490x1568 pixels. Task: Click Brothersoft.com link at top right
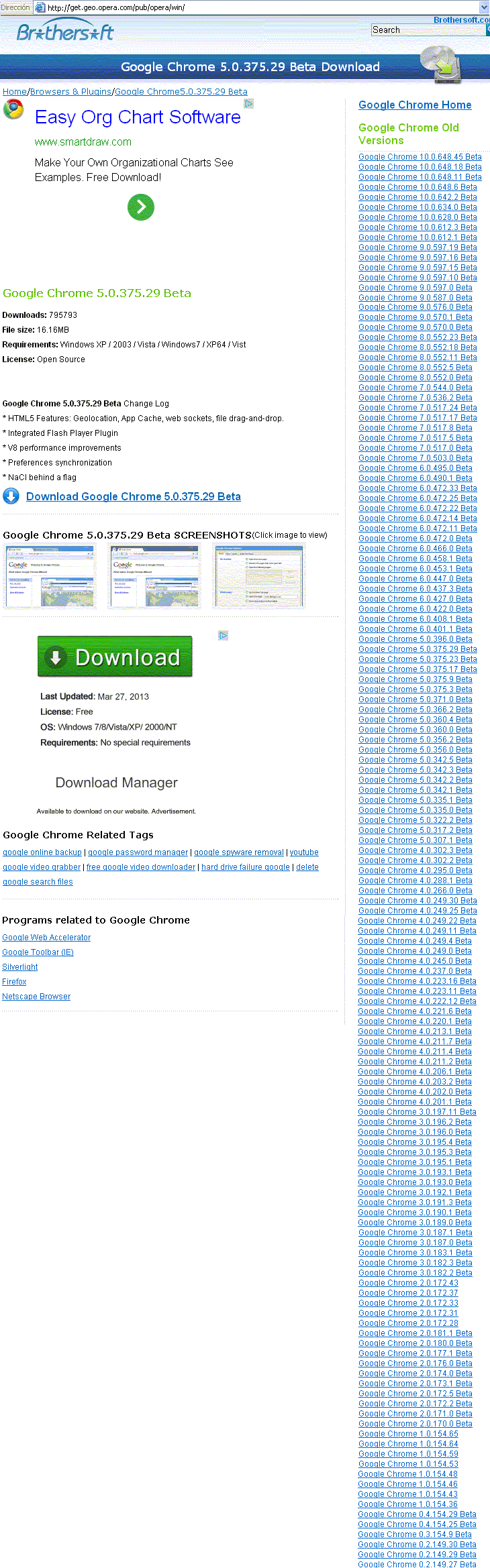coord(462,20)
